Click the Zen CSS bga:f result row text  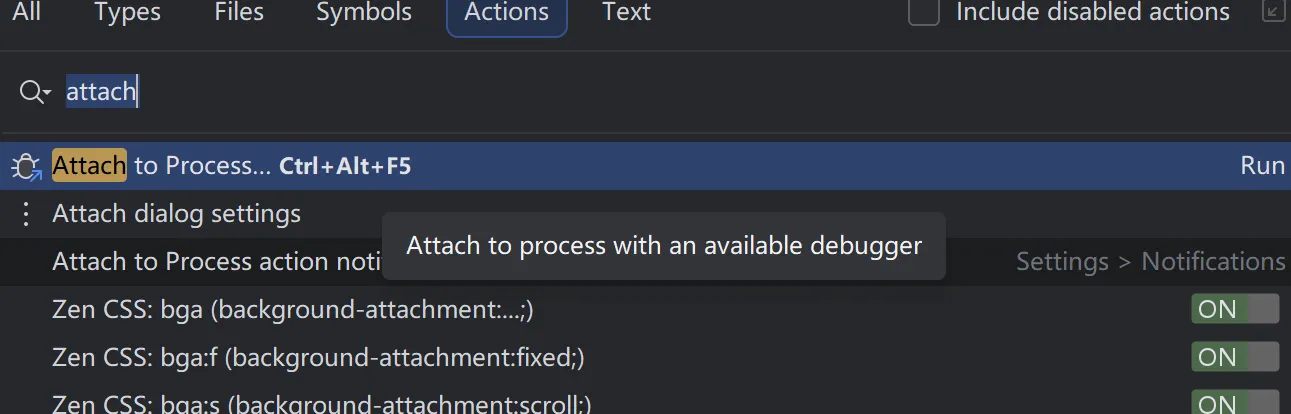pos(318,357)
